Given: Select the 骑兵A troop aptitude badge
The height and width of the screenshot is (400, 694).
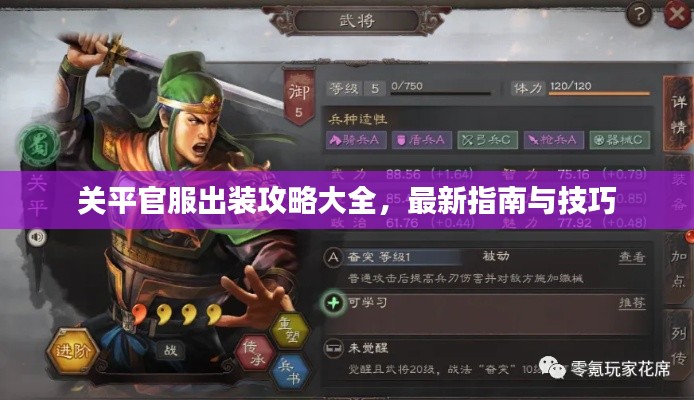Looking at the screenshot, I should coord(356,140).
